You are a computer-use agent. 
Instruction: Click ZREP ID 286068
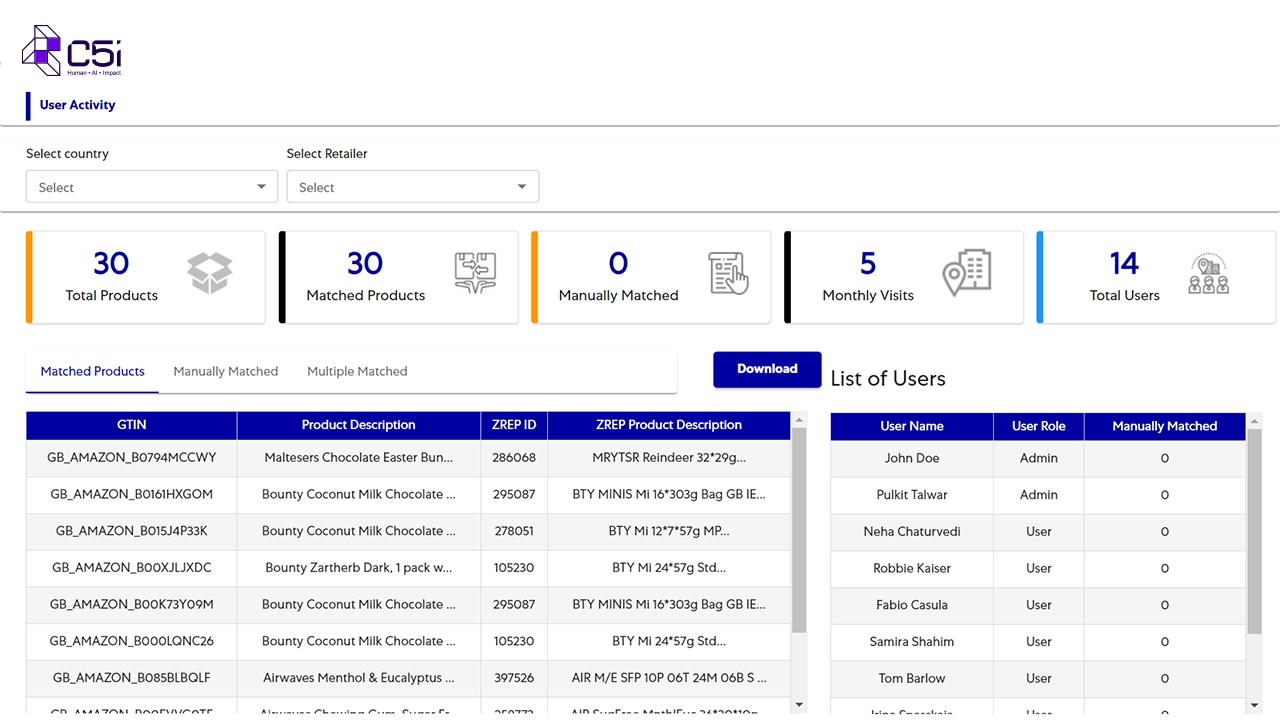[514, 458]
